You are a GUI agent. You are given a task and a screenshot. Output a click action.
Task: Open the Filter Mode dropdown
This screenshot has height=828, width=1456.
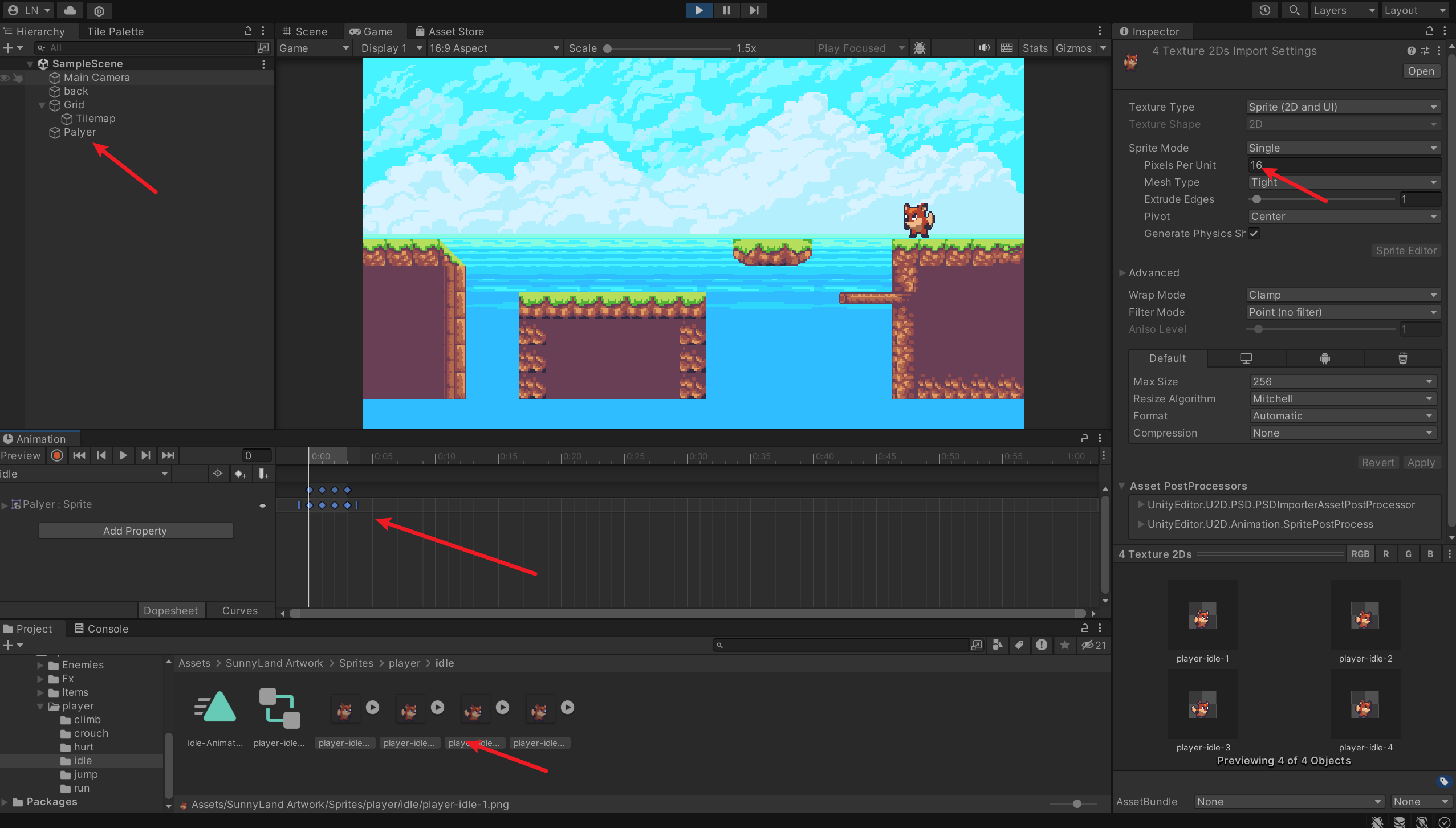1343,312
